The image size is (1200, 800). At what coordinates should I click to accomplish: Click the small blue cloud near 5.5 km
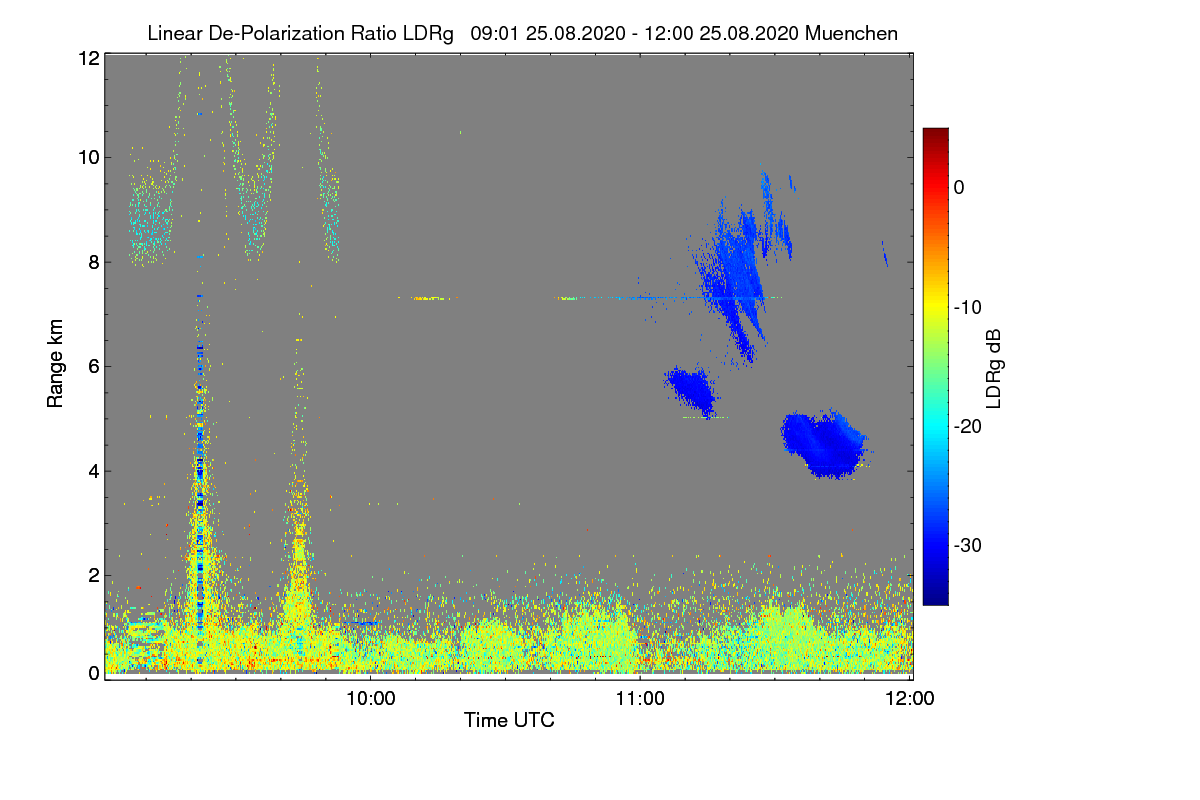click(x=691, y=390)
